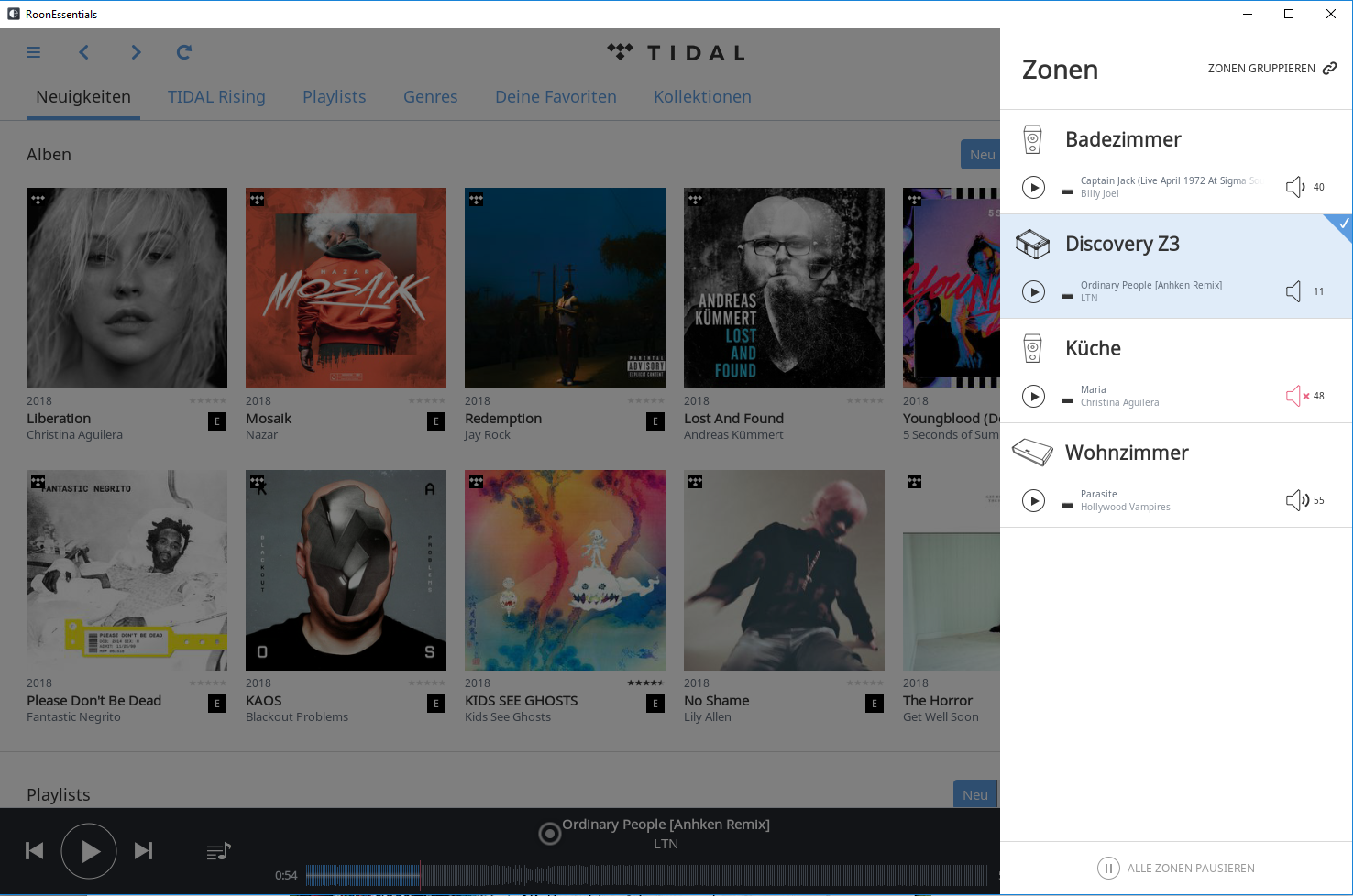
Task: Go forward with the right arrow
Action: pyautogui.click(x=136, y=52)
